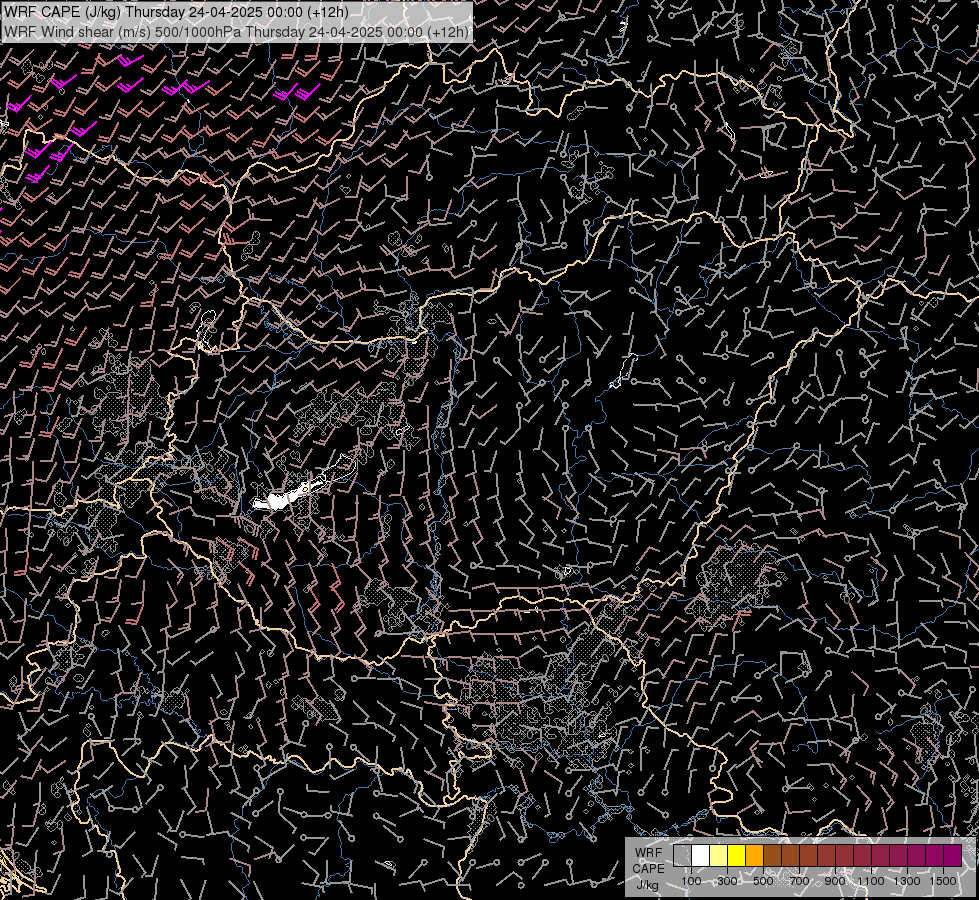Click the orange legend swatch left of 500
Viewport: 979px width, 900px height.
(754, 855)
